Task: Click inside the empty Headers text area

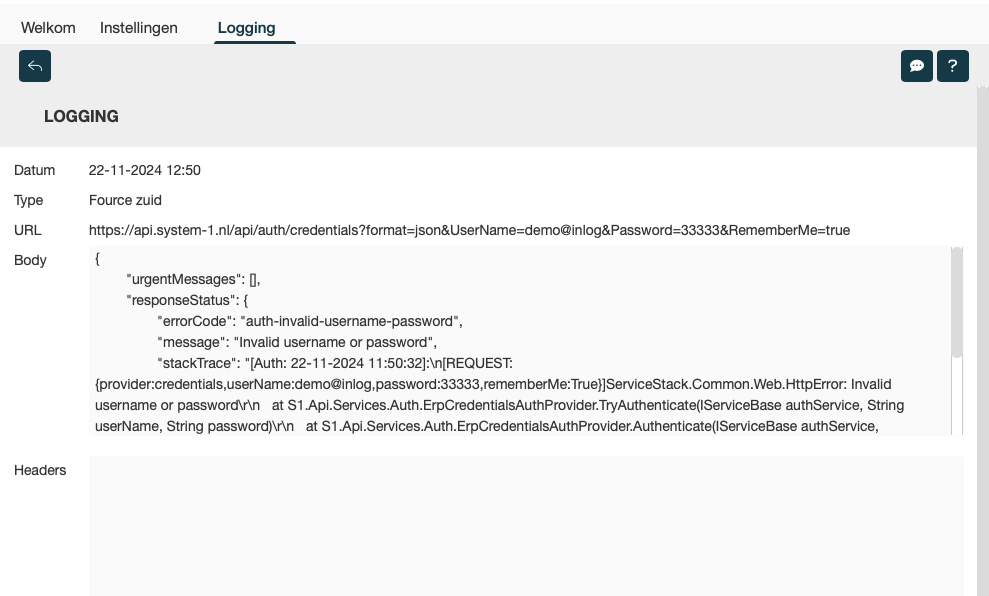Action: click(x=526, y=525)
